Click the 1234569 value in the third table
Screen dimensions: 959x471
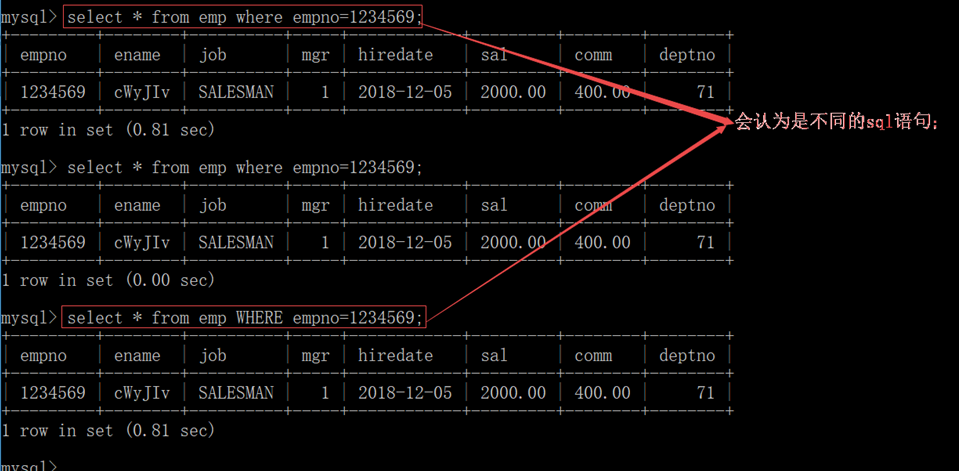[x=52, y=393]
